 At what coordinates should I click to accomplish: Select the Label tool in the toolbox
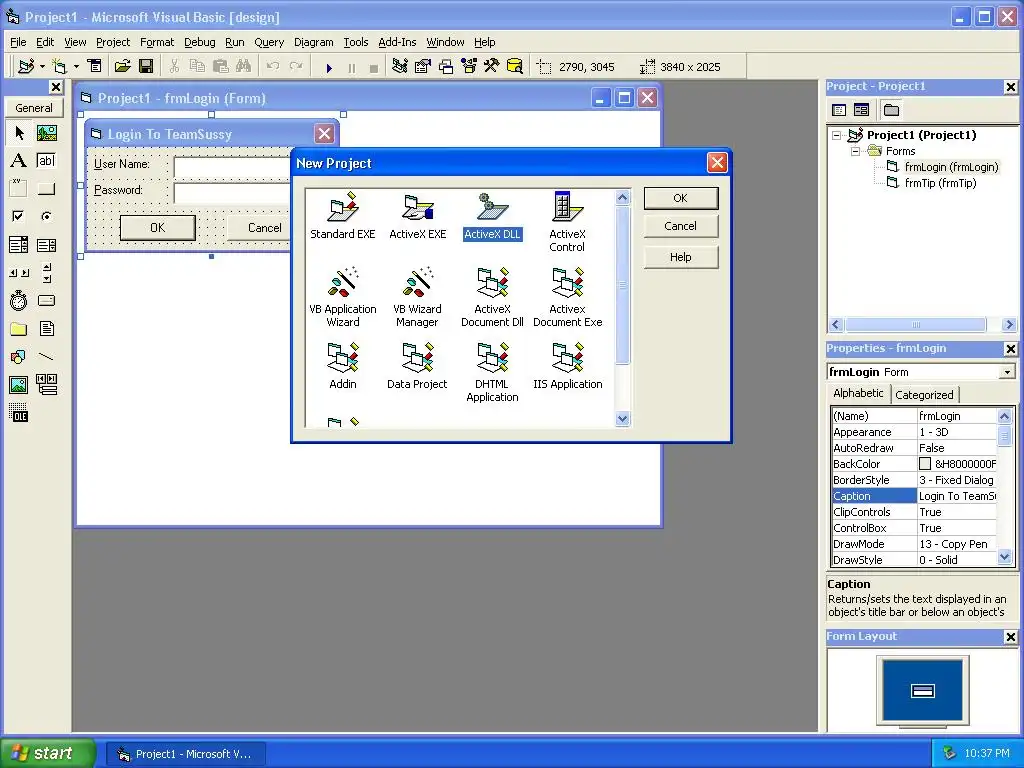(19, 161)
